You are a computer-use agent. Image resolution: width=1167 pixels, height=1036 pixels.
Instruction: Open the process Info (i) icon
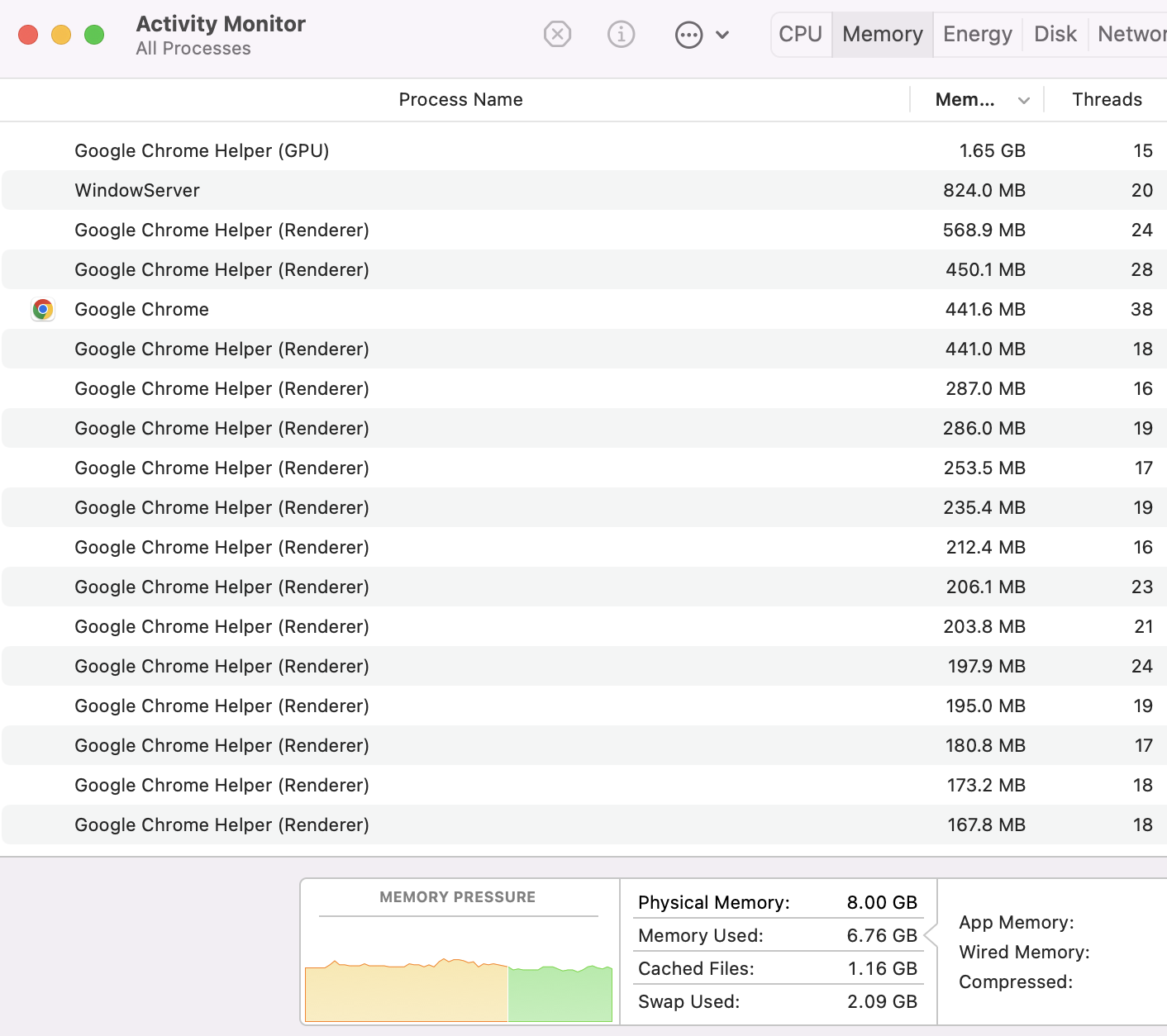tap(621, 35)
